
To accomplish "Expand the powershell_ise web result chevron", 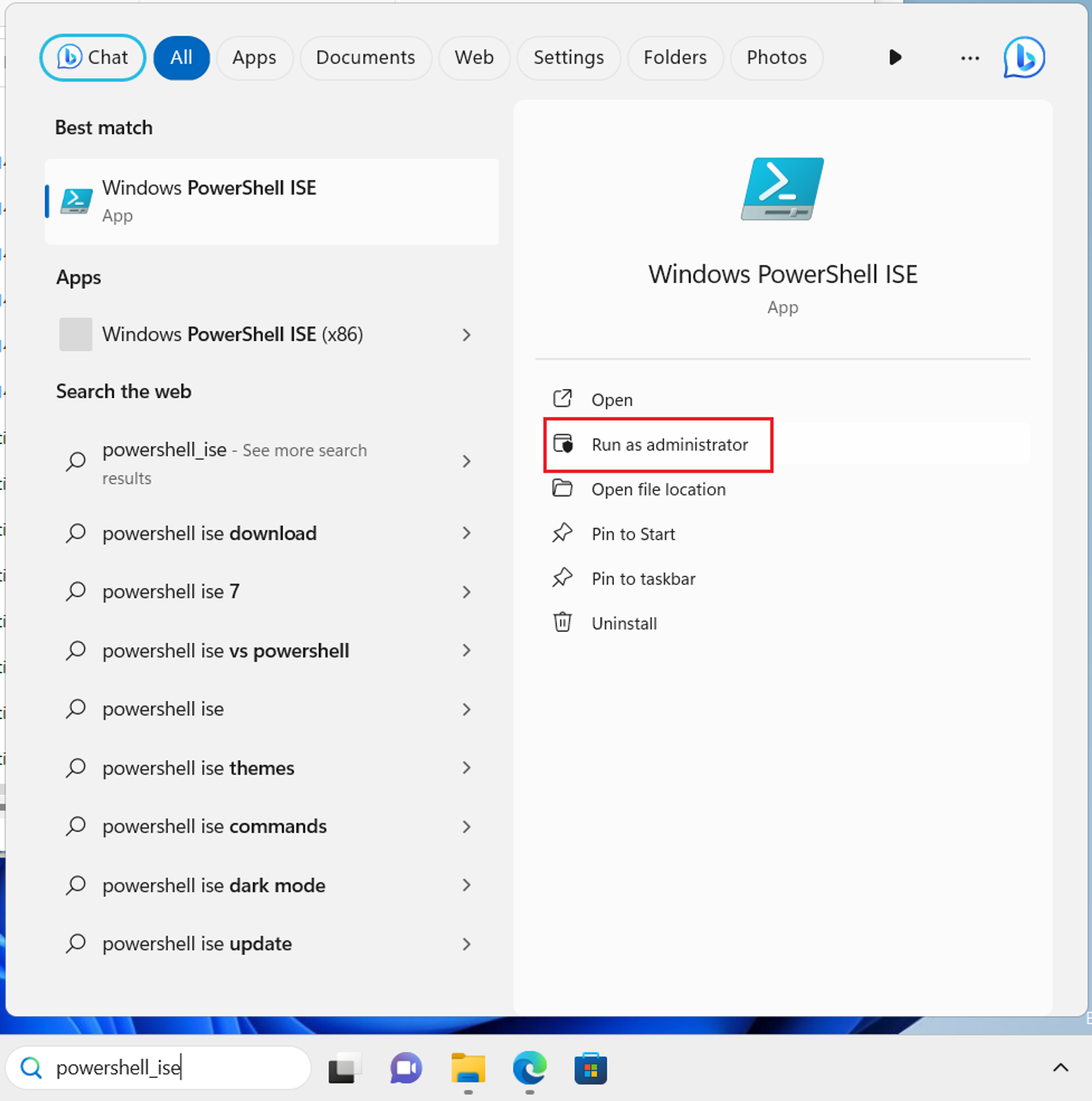I will coord(467,462).
